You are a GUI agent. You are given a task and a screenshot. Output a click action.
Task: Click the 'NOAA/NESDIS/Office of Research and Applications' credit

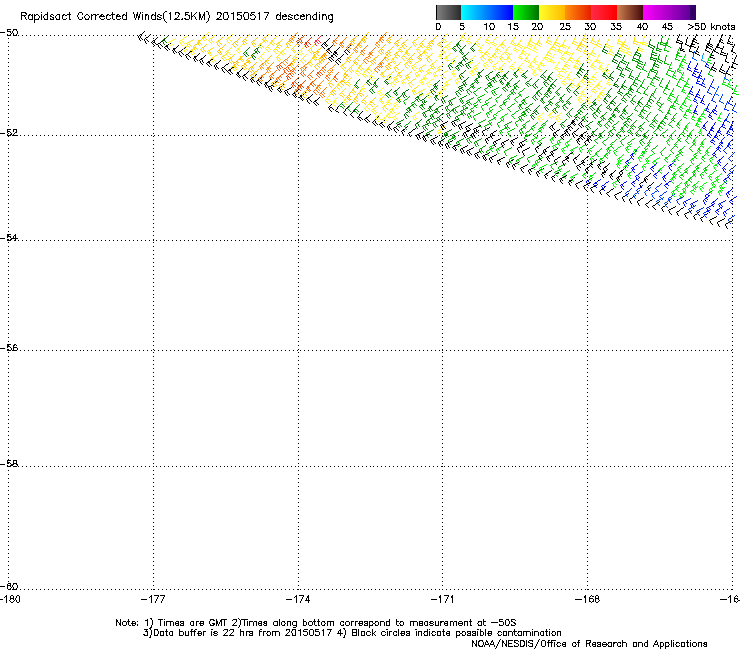[589, 644]
